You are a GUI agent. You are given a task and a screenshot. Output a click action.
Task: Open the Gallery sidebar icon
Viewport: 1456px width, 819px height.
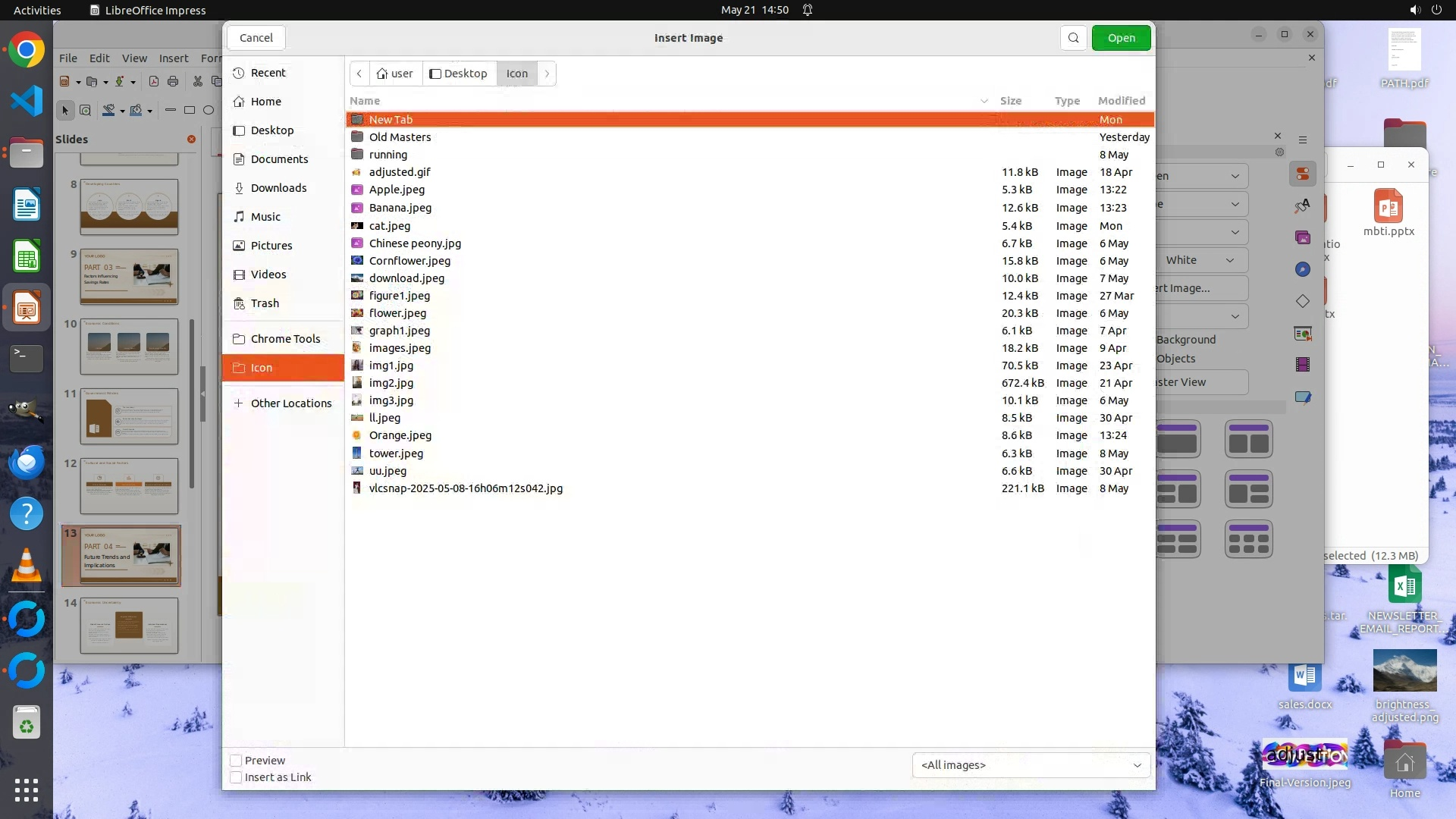point(1302,237)
